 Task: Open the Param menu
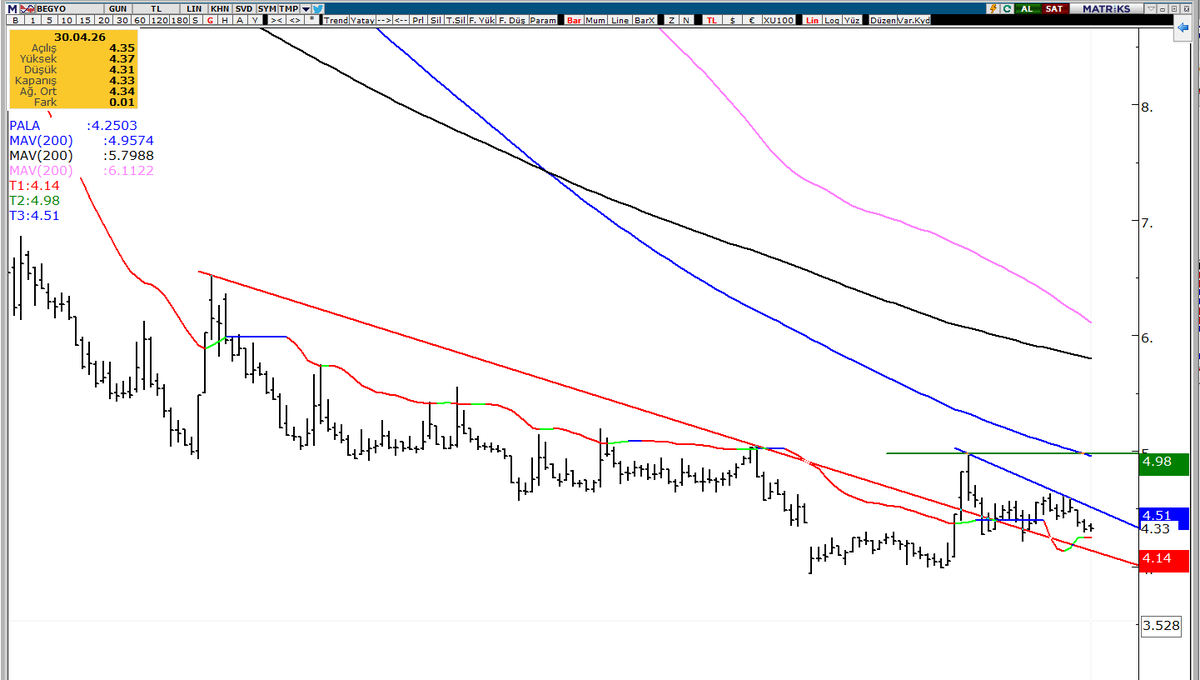coord(545,20)
